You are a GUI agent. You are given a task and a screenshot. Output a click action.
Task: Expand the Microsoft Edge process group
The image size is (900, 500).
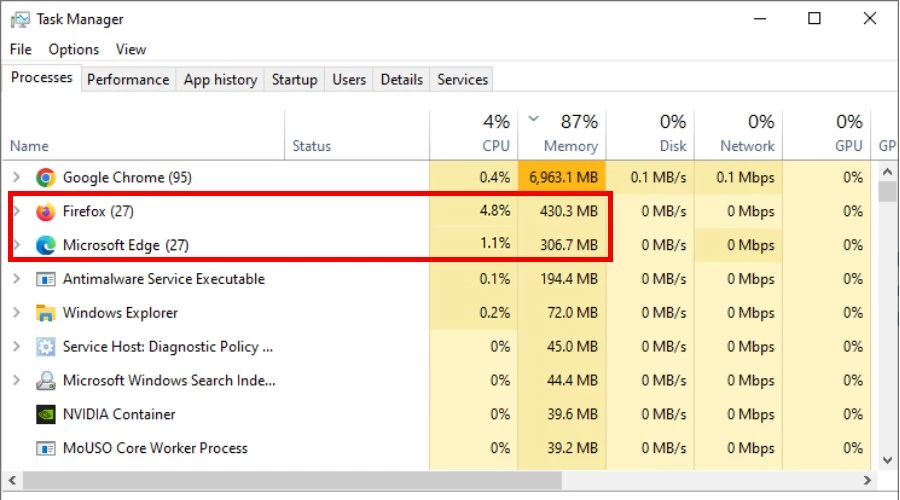coord(16,245)
